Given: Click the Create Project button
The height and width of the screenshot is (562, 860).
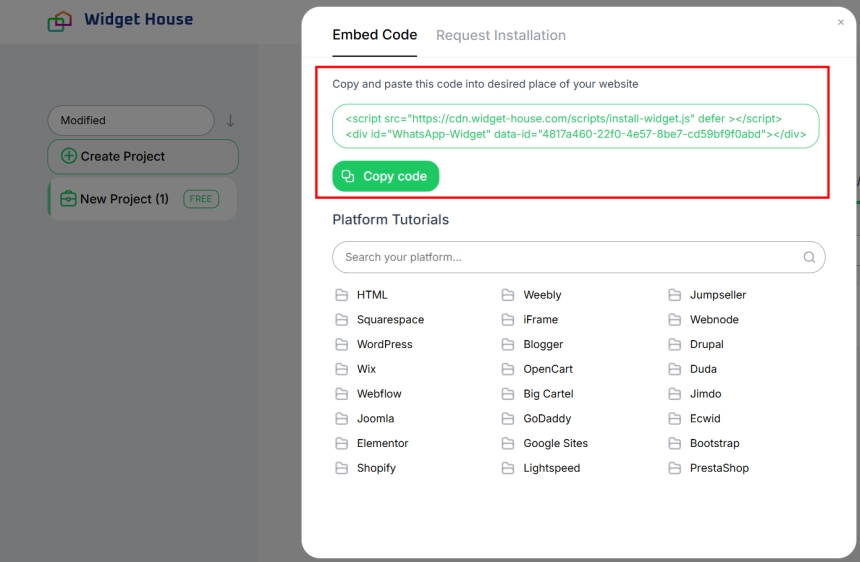Looking at the screenshot, I should tap(143, 157).
